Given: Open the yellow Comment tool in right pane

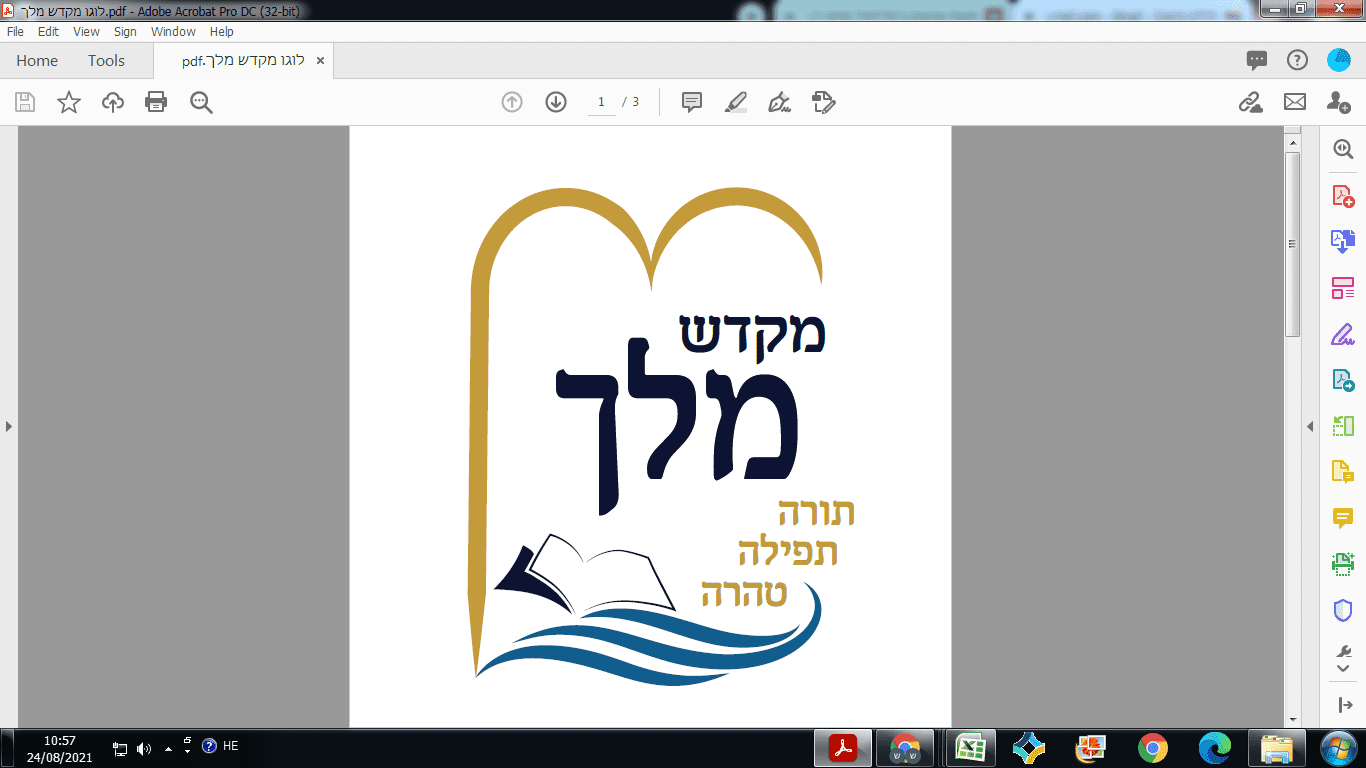Looking at the screenshot, I should click(1343, 518).
